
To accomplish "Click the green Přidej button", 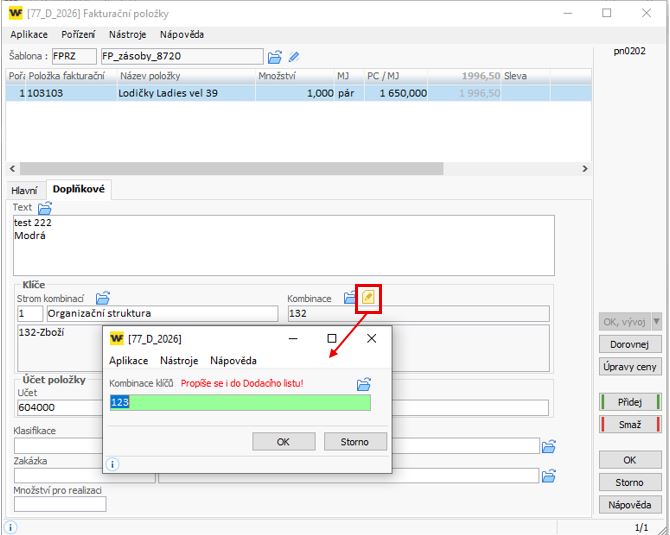I will (630, 402).
